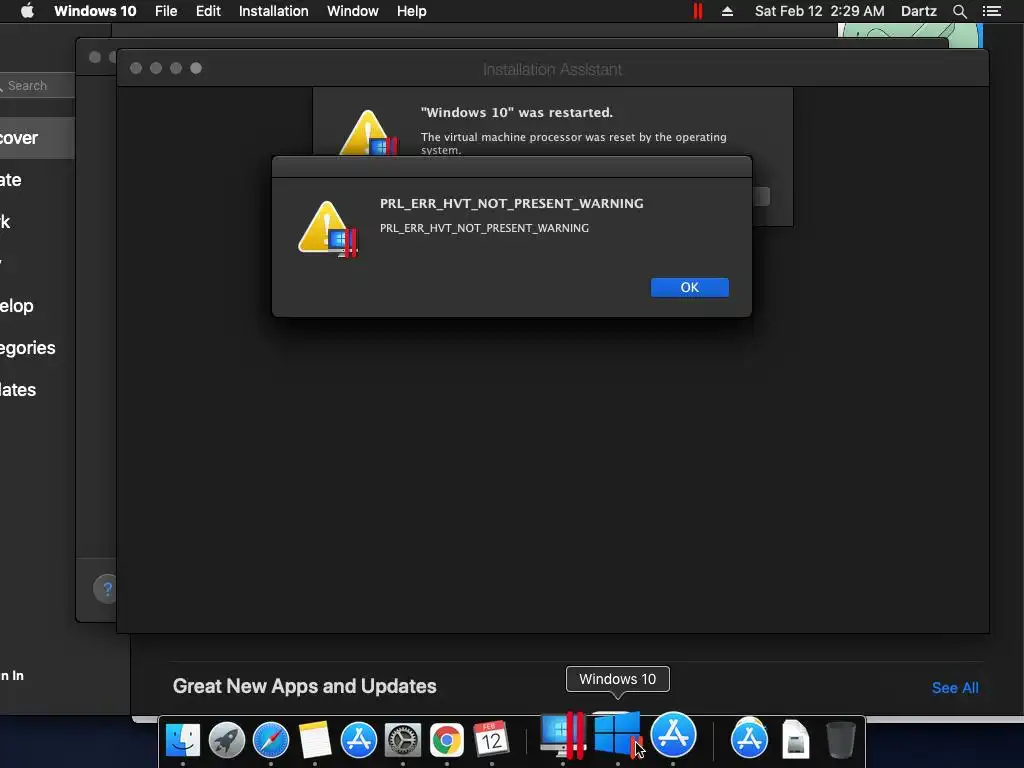
Task: Open the File menu
Action: click(x=166, y=11)
